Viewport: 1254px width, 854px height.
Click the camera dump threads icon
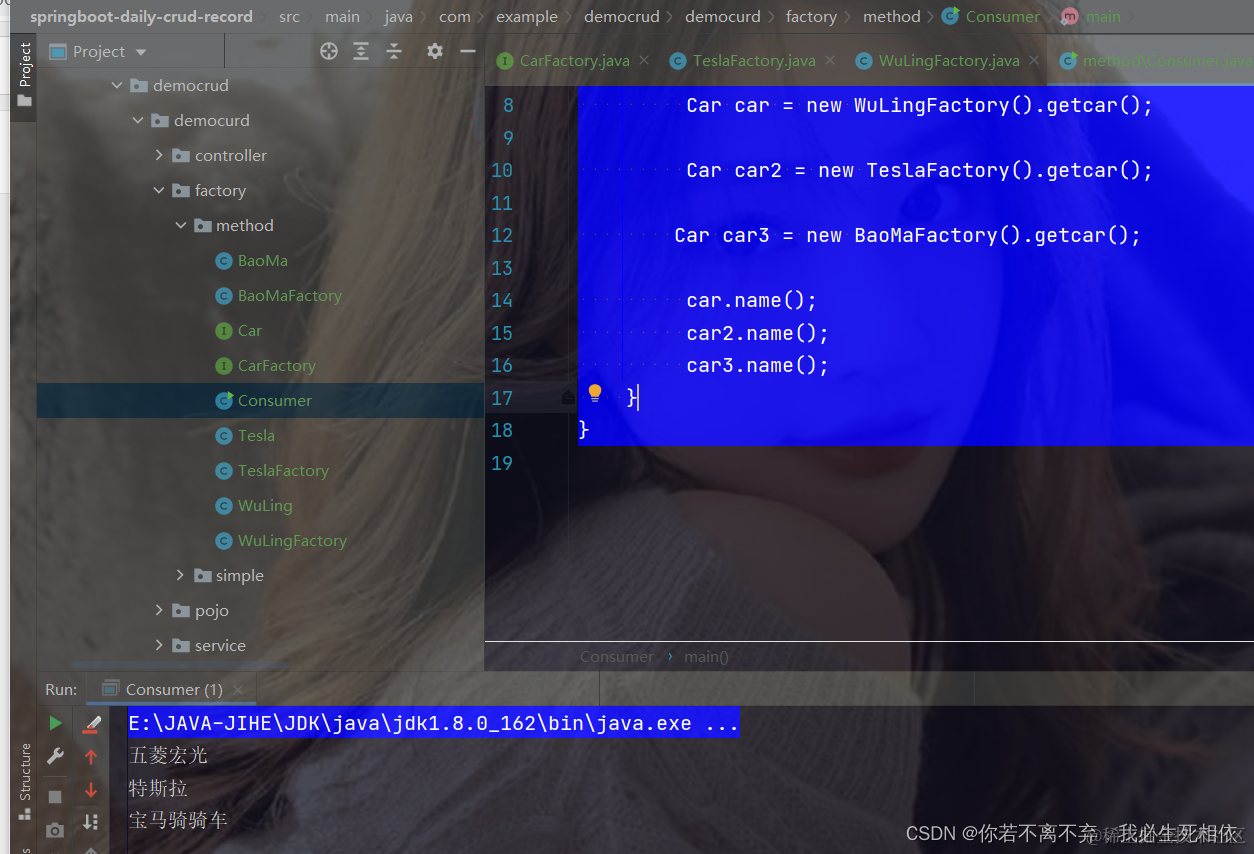[x=55, y=830]
